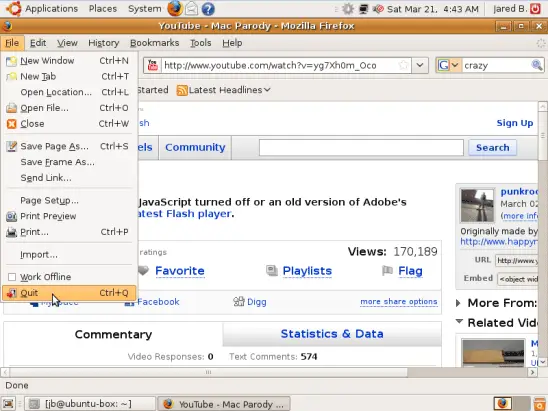The image size is (548, 411).
Task: Open the blue Help question mark launcher
Action: [x=208, y=9]
